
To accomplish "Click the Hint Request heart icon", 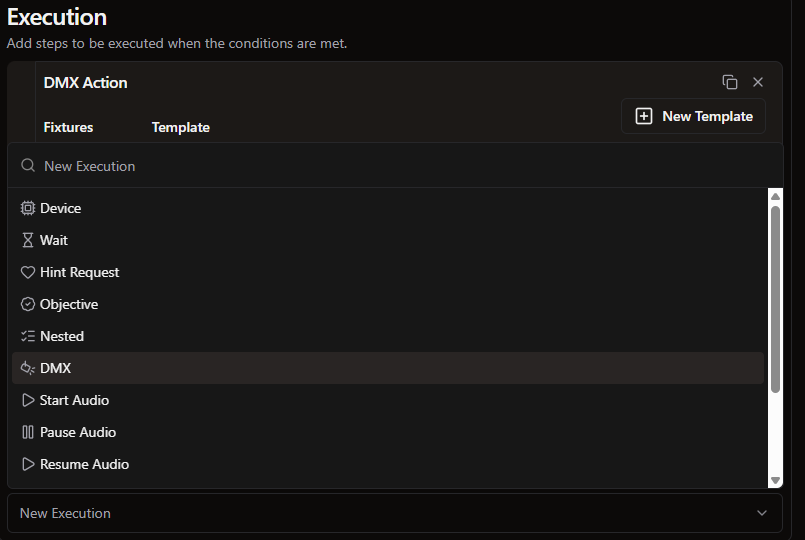I will click(28, 272).
